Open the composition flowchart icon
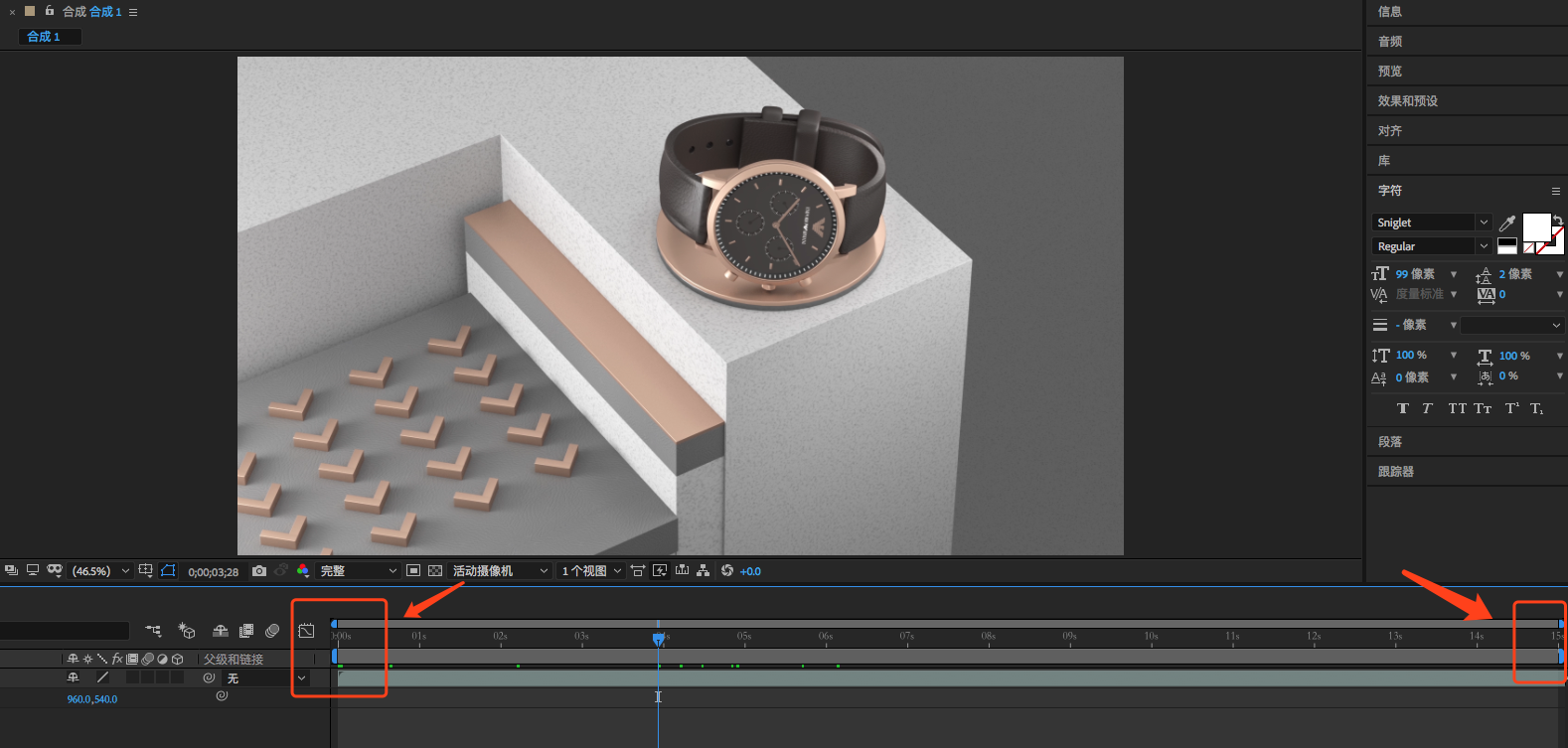 703,571
